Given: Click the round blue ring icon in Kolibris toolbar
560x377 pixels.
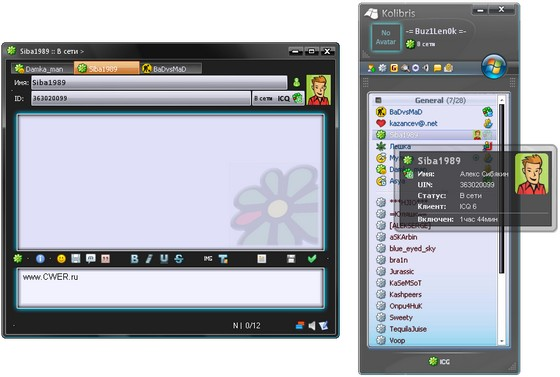Looking at the screenshot, I should [x=415, y=68].
